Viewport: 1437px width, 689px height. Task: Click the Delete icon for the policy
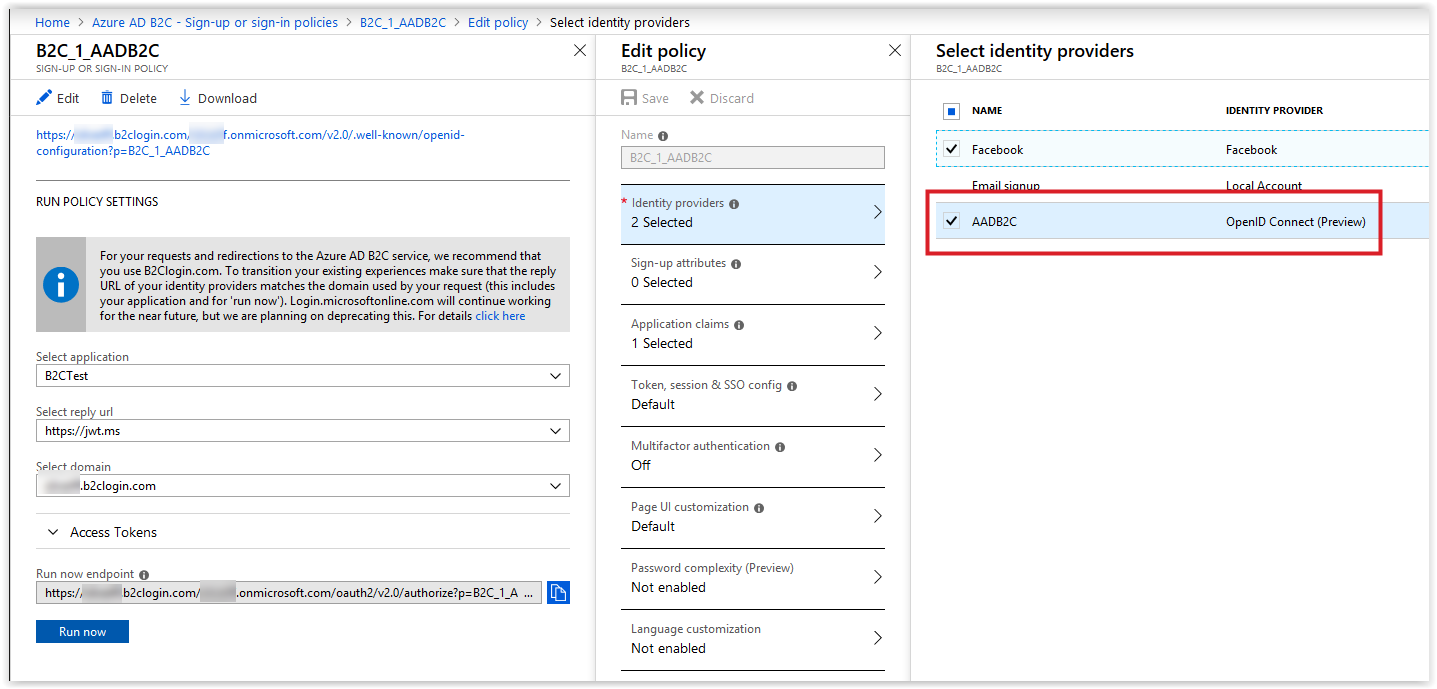pos(107,97)
